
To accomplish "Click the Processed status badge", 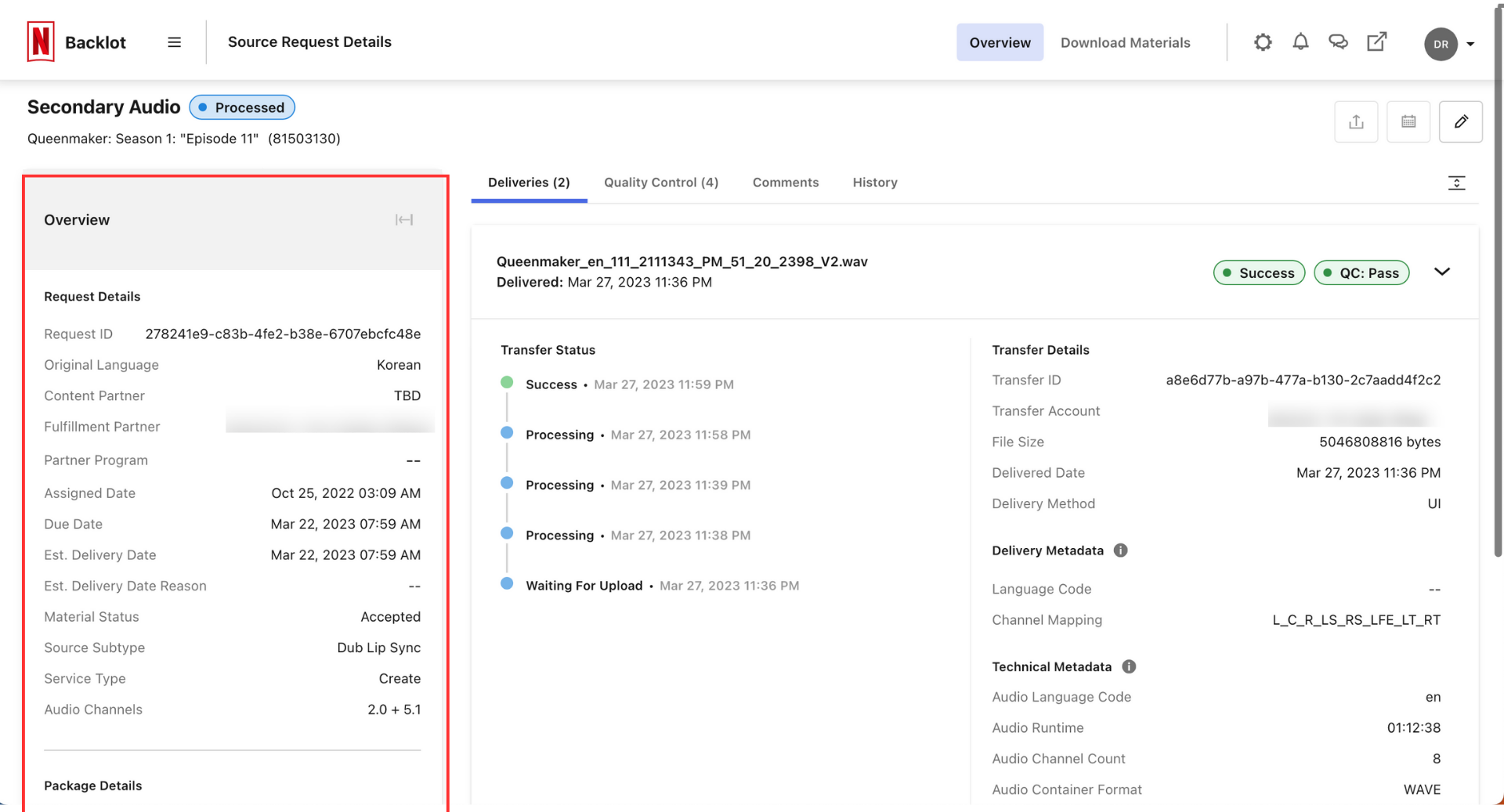I will click(242, 107).
